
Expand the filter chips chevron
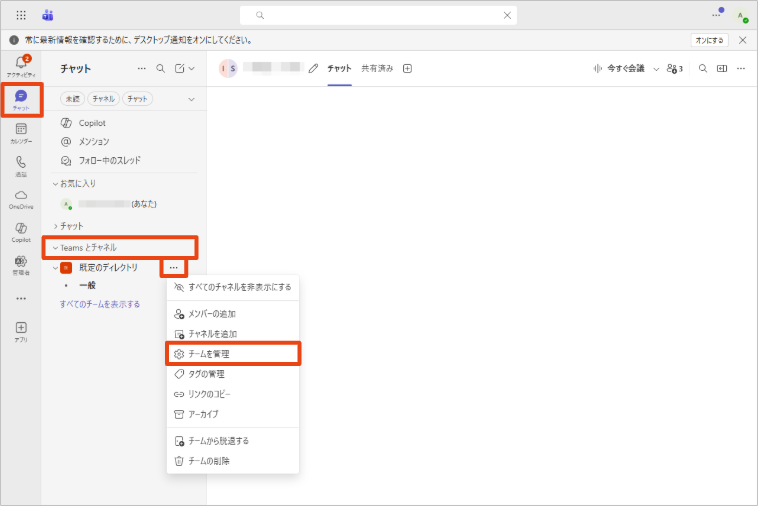(191, 99)
